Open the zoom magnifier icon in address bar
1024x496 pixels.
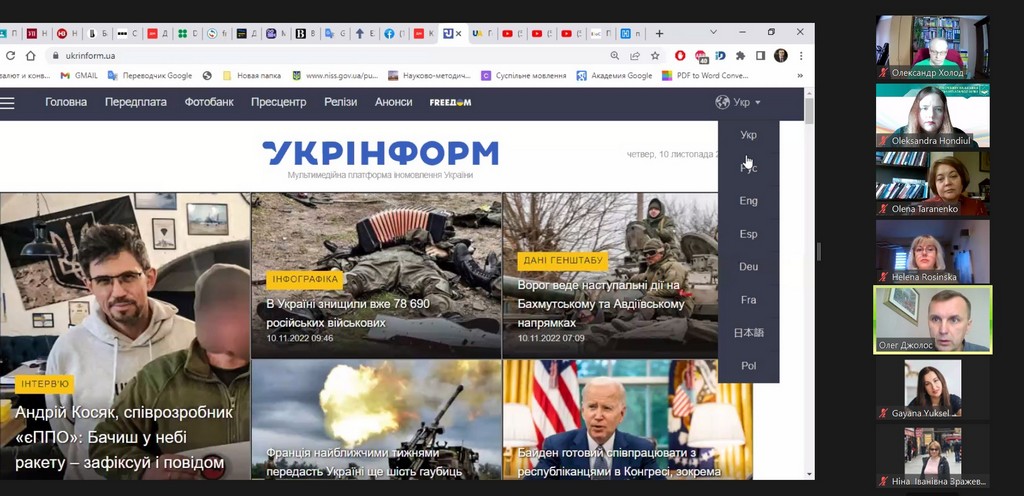pyautogui.click(x=615, y=56)
